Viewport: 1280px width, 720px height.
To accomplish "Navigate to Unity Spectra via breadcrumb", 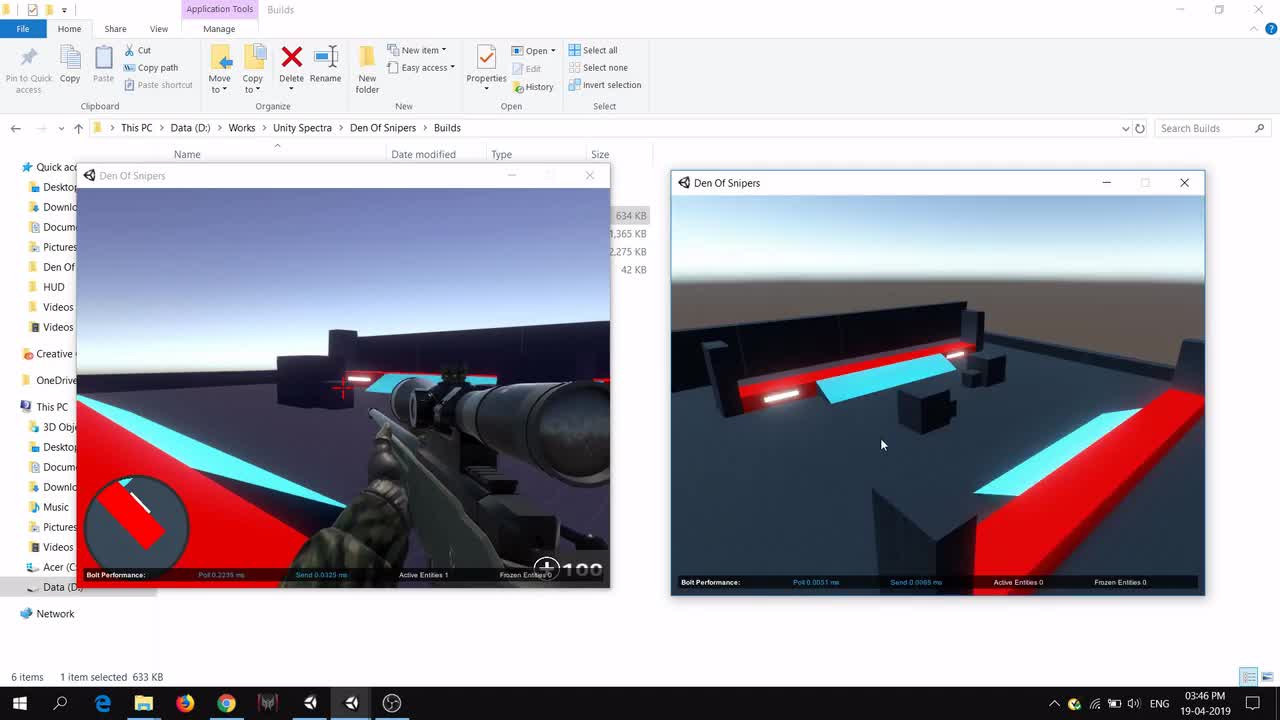I will (302, 128).
